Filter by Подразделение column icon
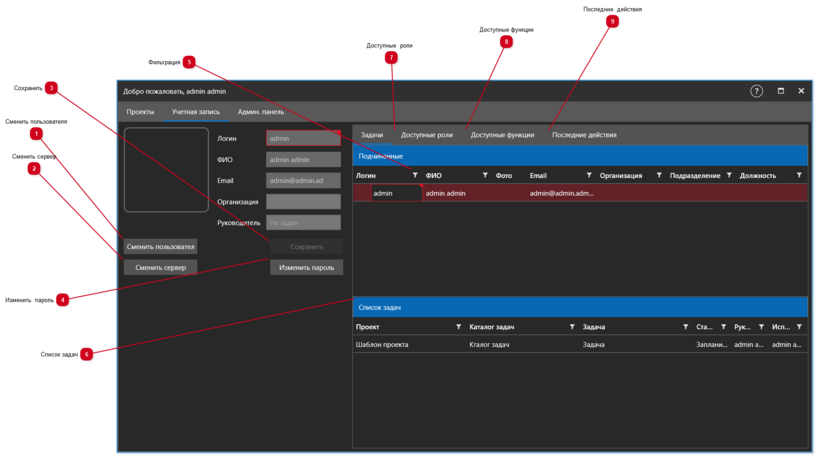This screenshot has height=457, width=817. tap(729, 176)
